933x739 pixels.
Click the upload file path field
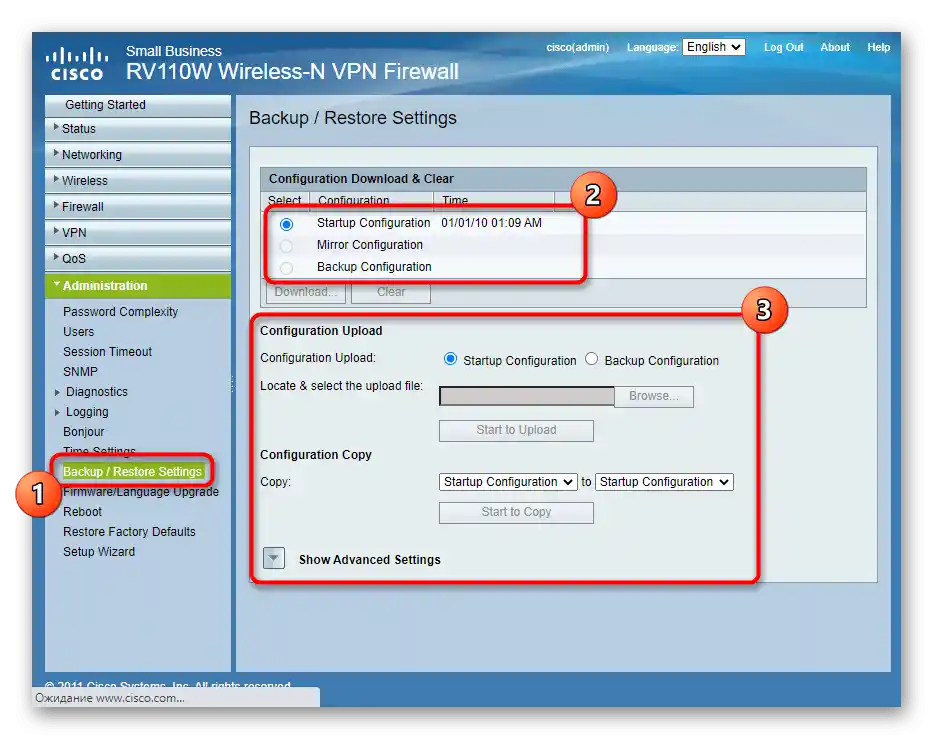[527, 396]
